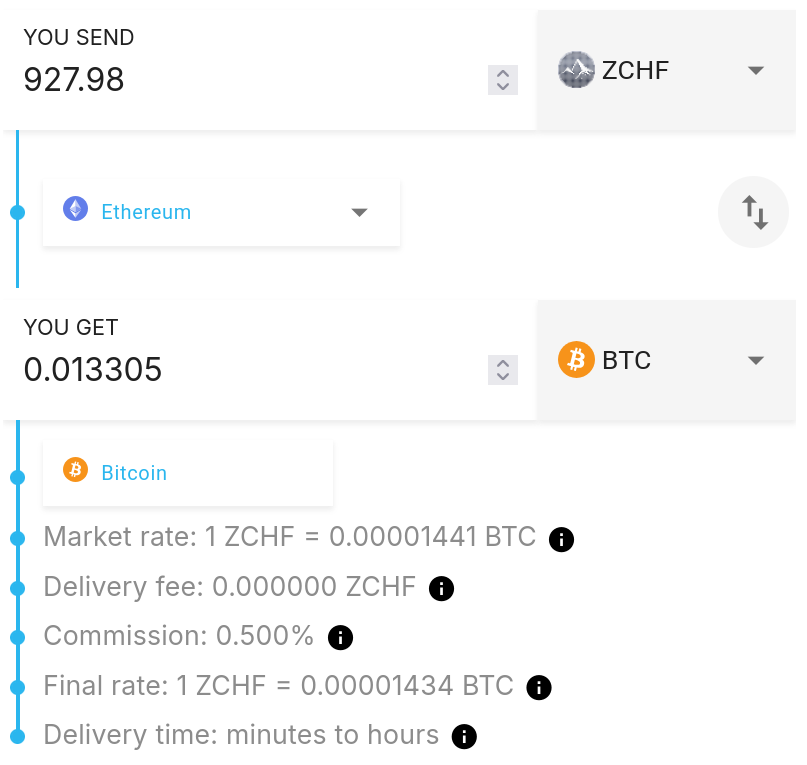Click the Final rate text line

click(278, 686)
